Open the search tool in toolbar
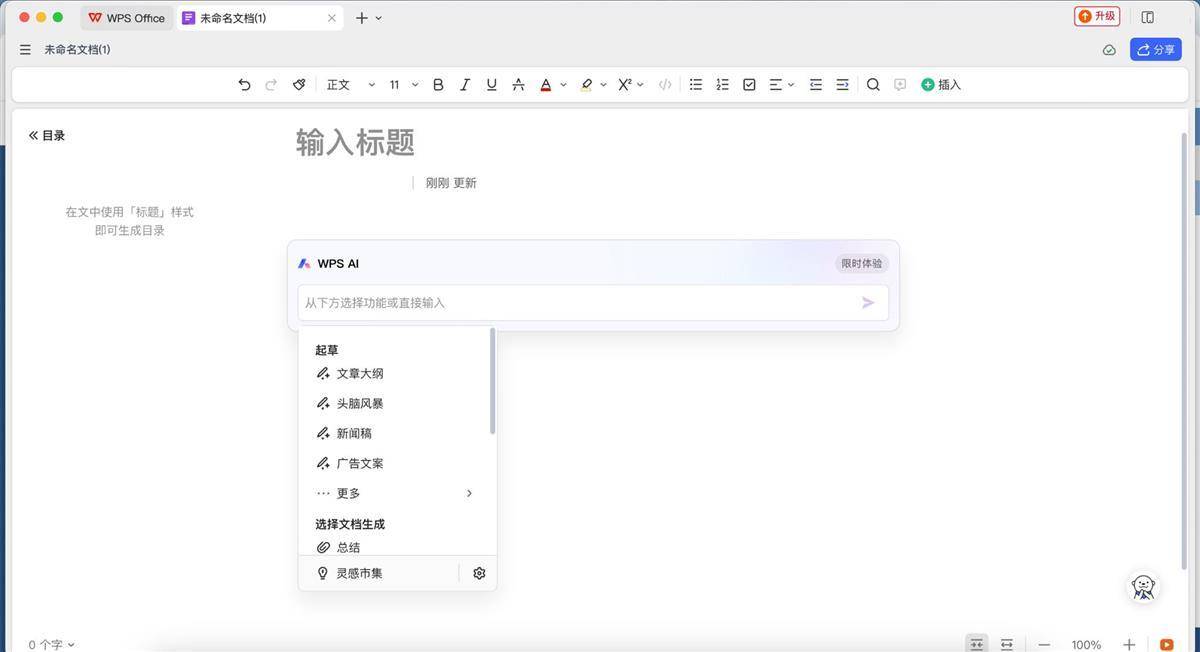 (x=873, y=85)
